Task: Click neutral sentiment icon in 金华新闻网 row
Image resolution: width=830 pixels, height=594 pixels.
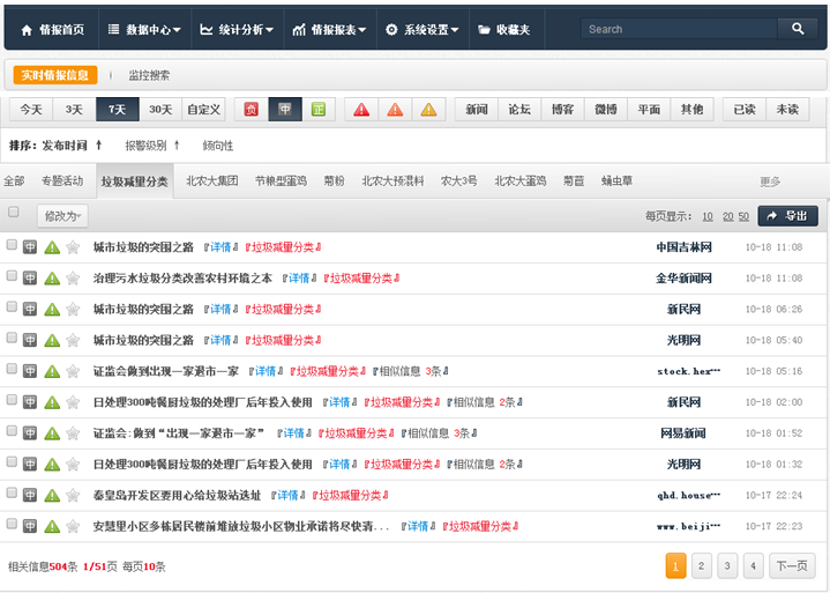Action: tap(30, 278)
